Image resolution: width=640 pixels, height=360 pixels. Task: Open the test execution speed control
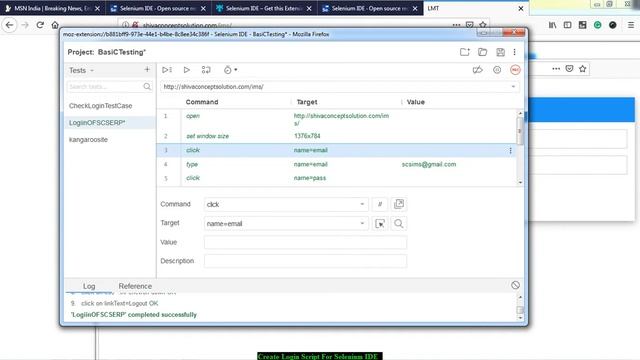tap(230, 70)
